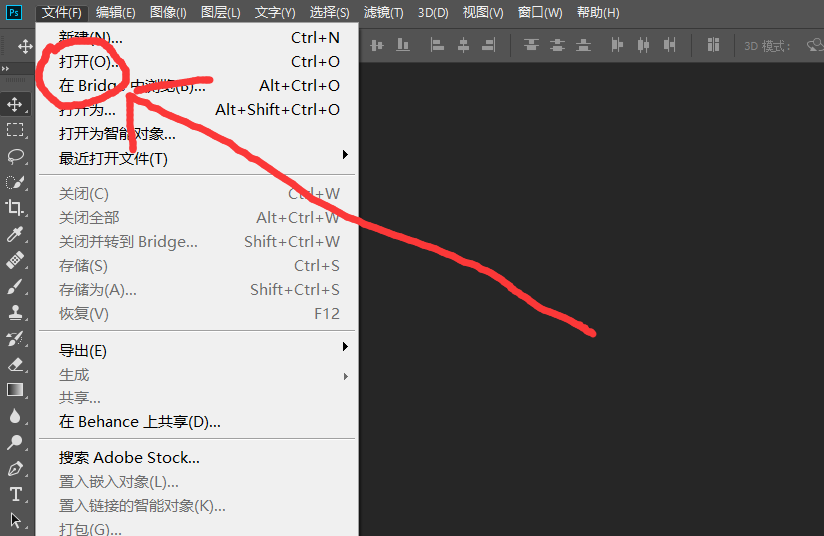The width and height of the screenshot is (824, 536).
Task: Click distribute vertical centers icon
Action: point(558,46)
